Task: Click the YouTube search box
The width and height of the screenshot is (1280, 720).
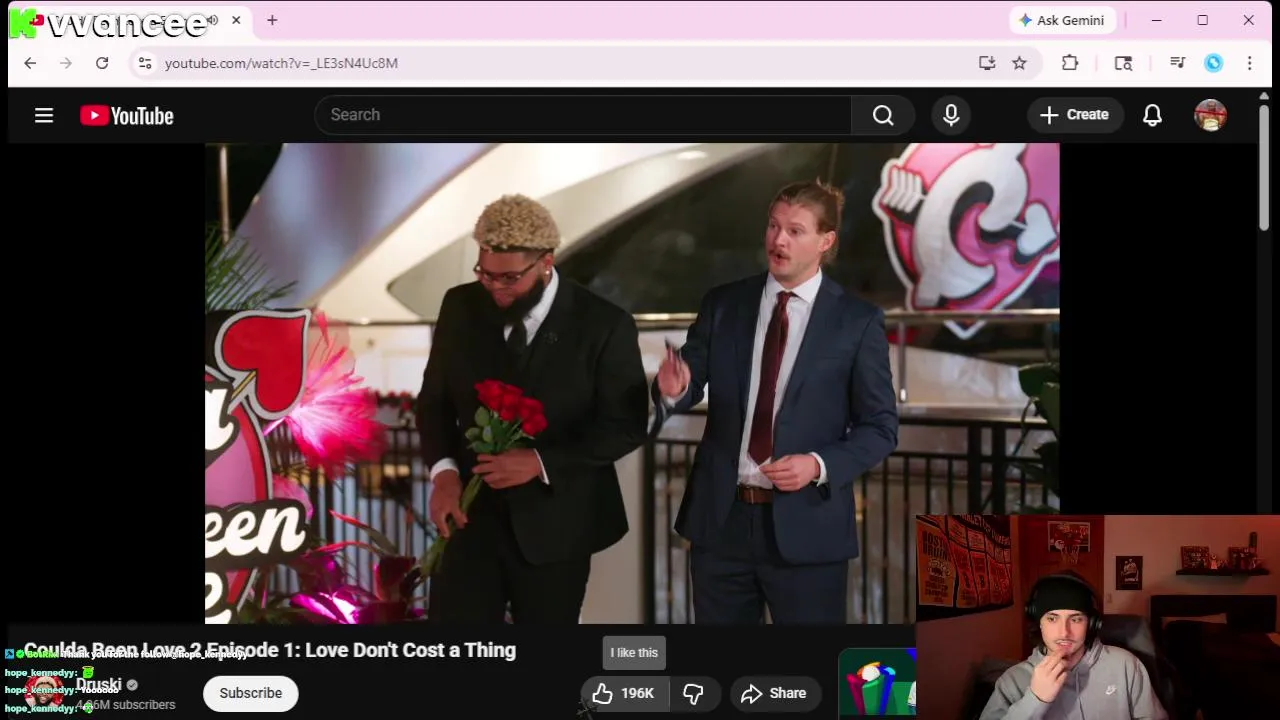Action: tap(583, 115)
